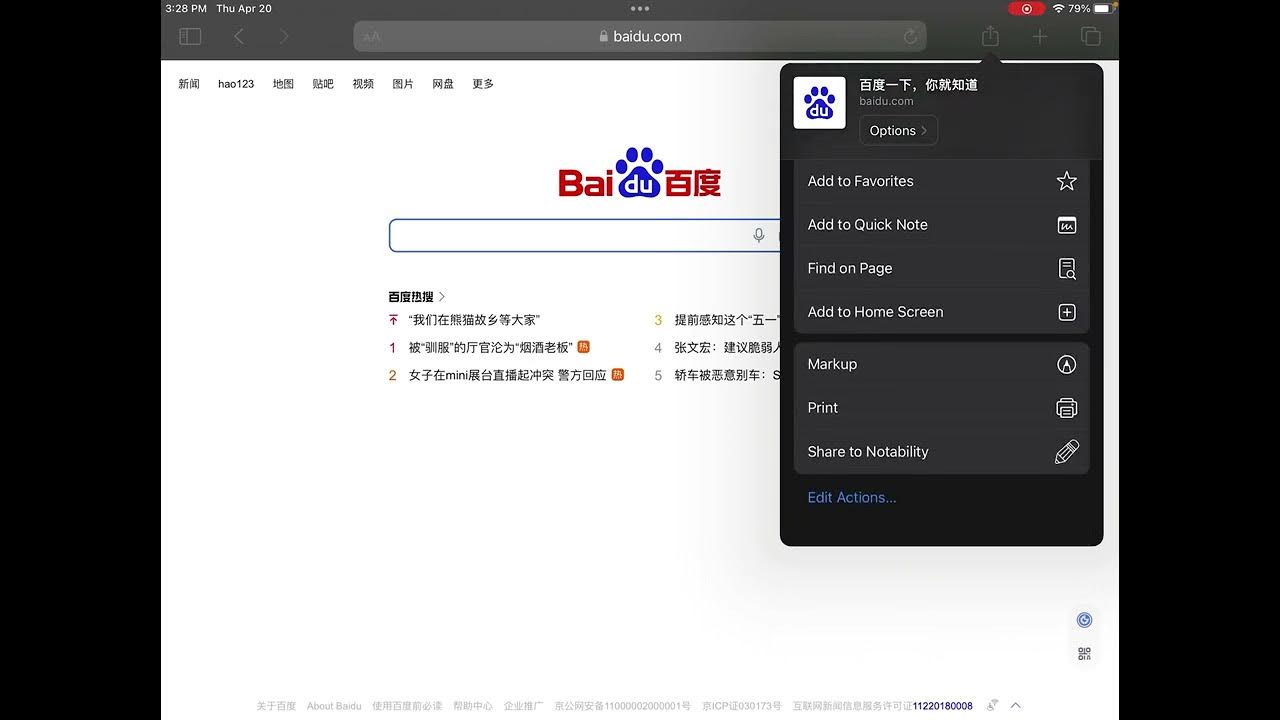Tap the Favorites star icon

(x=1067, y=181)
